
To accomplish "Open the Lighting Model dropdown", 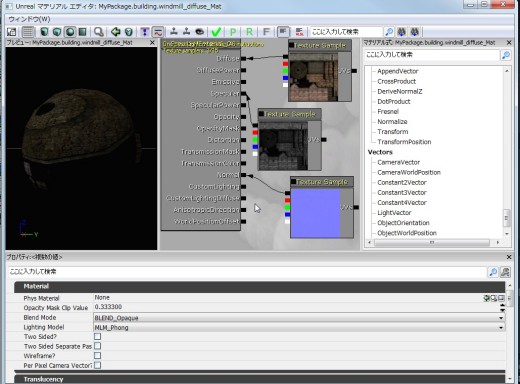I will pos(299,327).
